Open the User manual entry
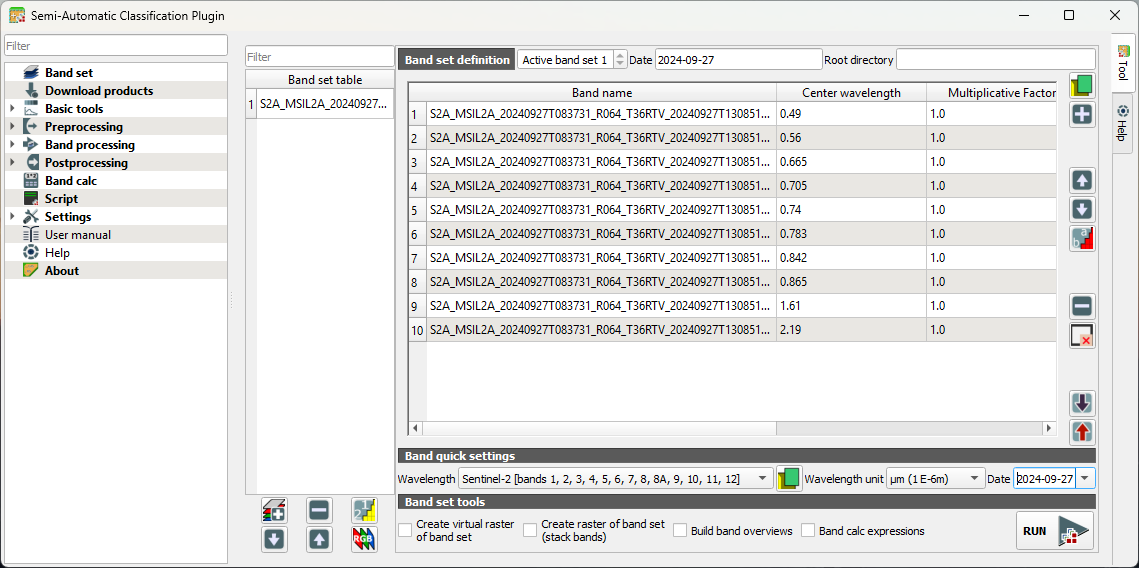This screenshot has width=1139, height=568. pyautogui.click(x=77, y=235)
